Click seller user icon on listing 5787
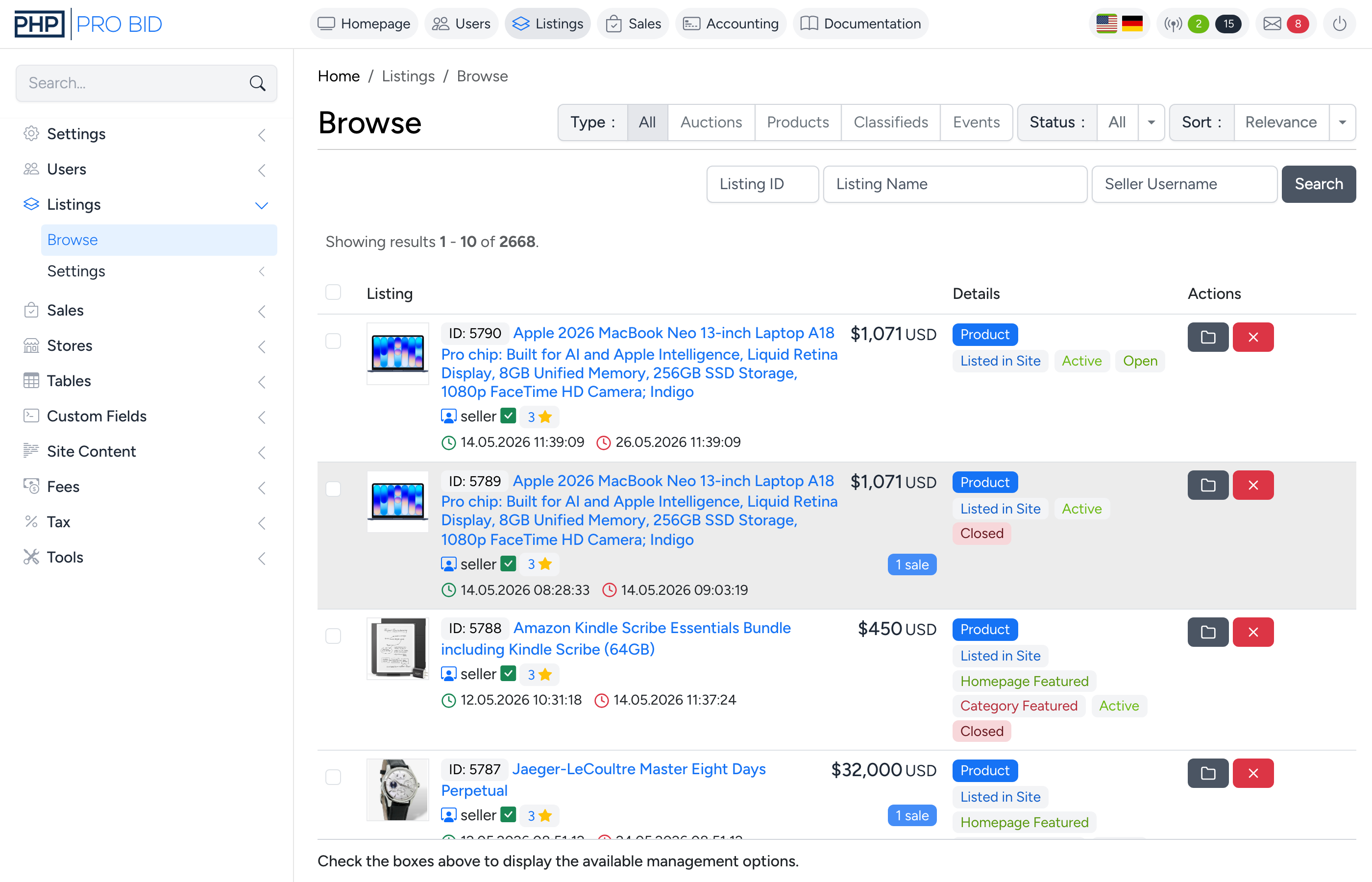Viewport: 1372px width, 882px height. pos(448,815)
